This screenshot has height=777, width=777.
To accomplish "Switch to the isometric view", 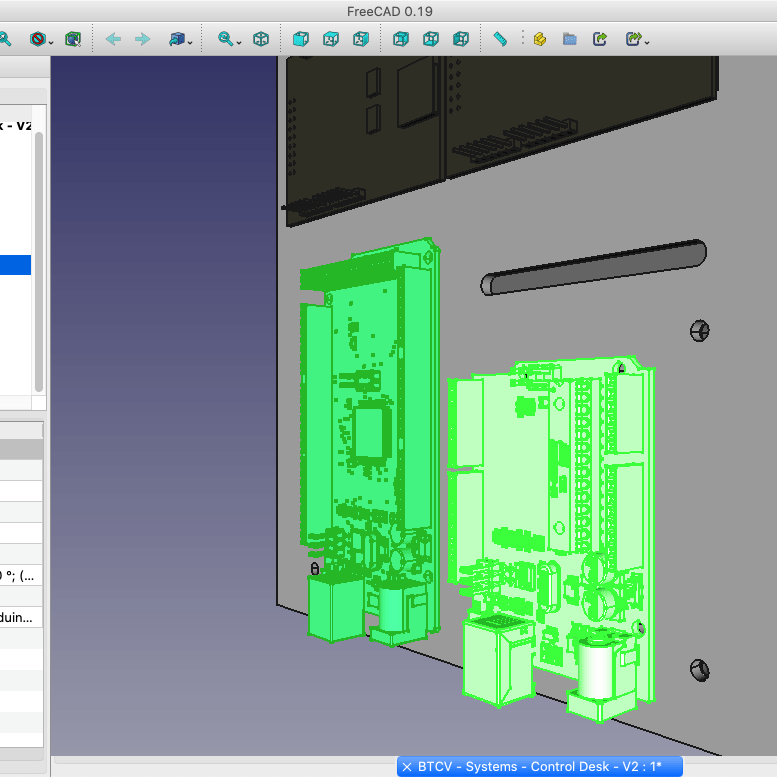I will 261,39.
